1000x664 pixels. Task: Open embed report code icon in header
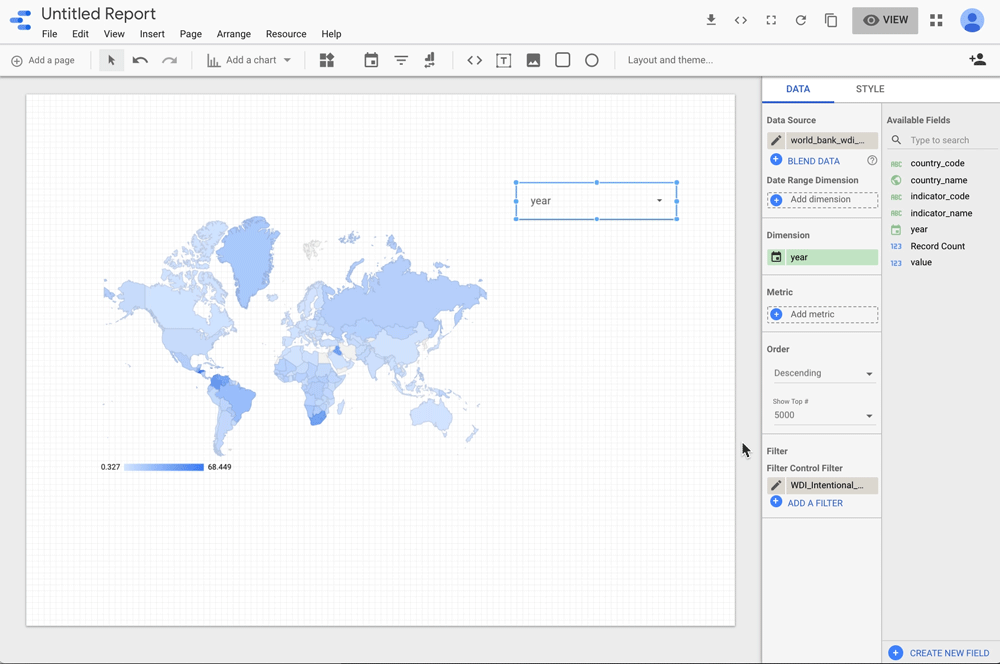(740, 20)
